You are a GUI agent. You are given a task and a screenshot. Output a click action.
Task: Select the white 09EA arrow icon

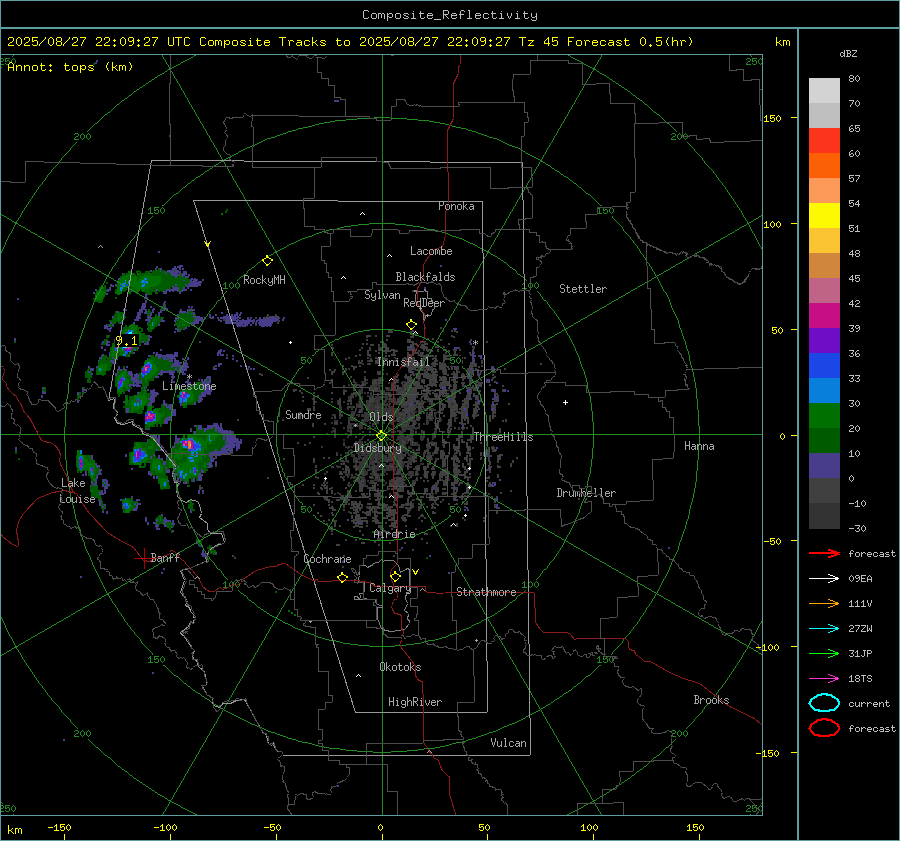pyautogui.click(x=824, y=579)
